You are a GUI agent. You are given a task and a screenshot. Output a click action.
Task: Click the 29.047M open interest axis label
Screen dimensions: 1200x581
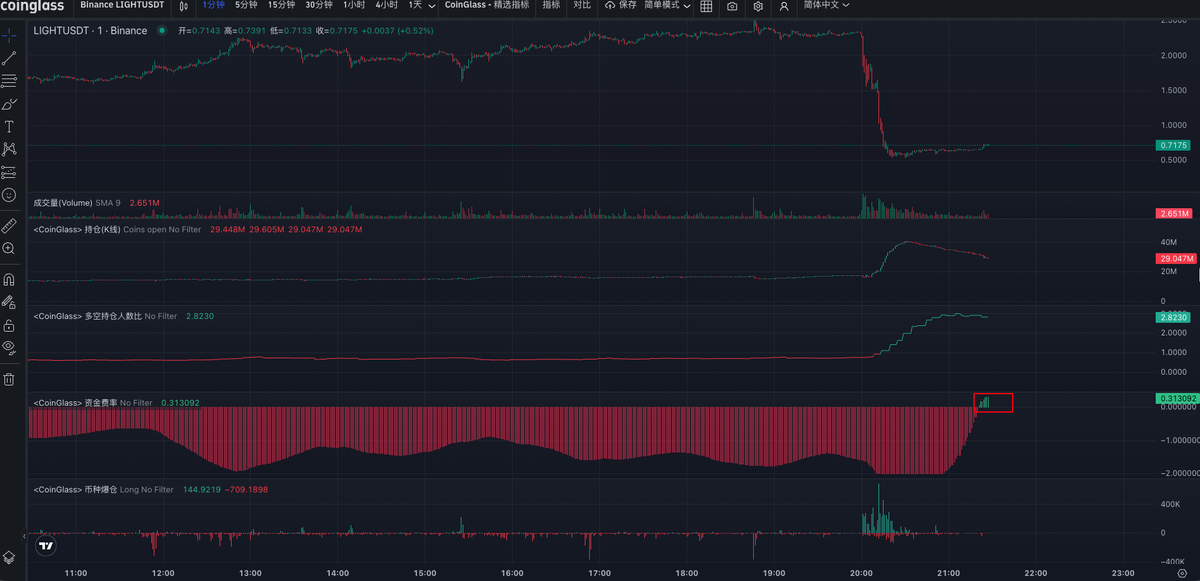[1174, 258]
